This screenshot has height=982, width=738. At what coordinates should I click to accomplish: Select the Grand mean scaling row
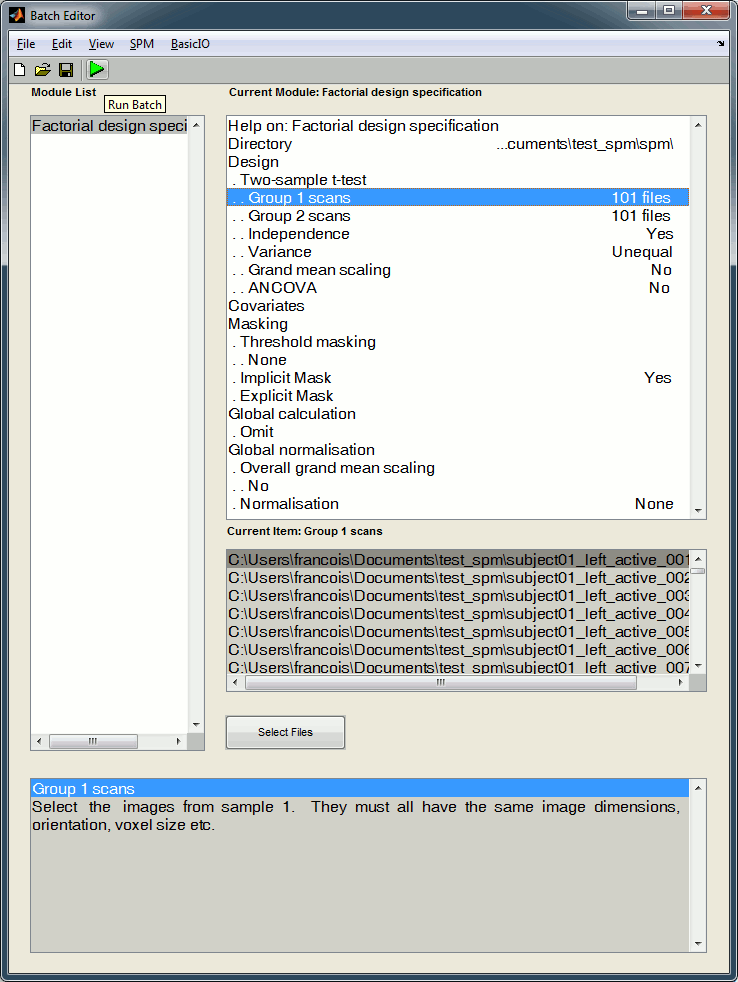[x=319, y=270]
